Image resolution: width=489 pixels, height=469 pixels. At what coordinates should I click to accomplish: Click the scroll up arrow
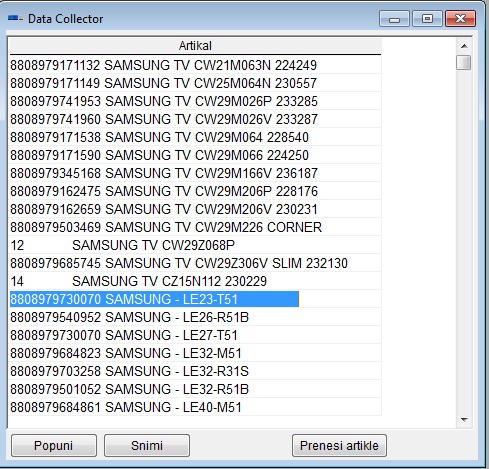(464, 46)
